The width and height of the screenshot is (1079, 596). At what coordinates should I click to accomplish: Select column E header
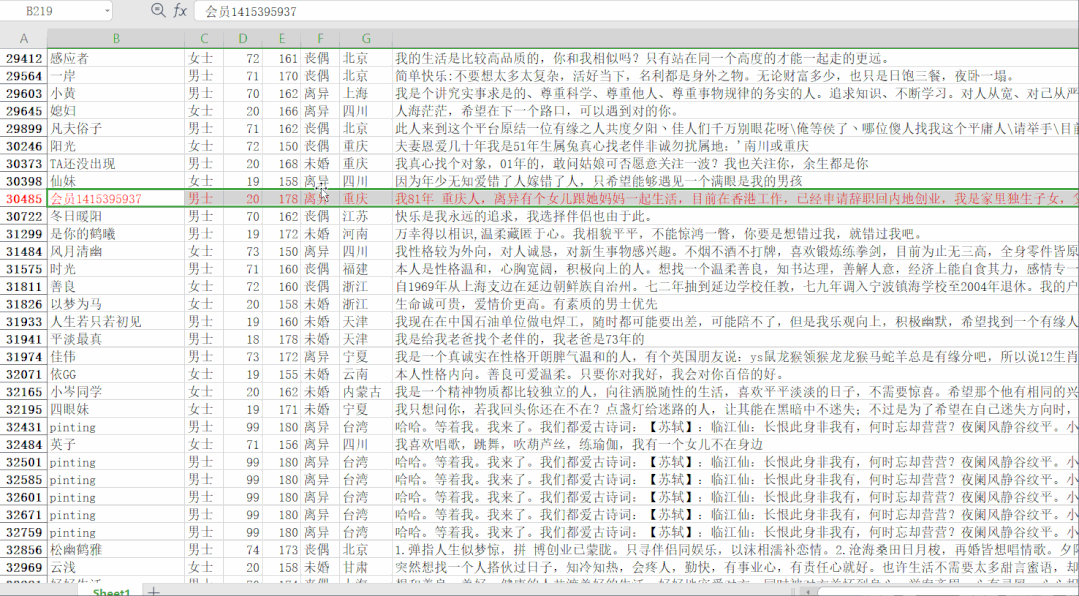click(x=281, y=39)
